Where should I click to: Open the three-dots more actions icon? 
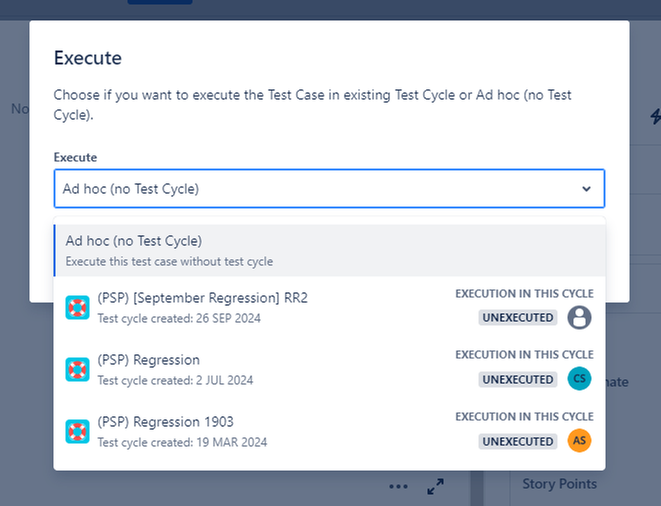click(x=399, y=487)
